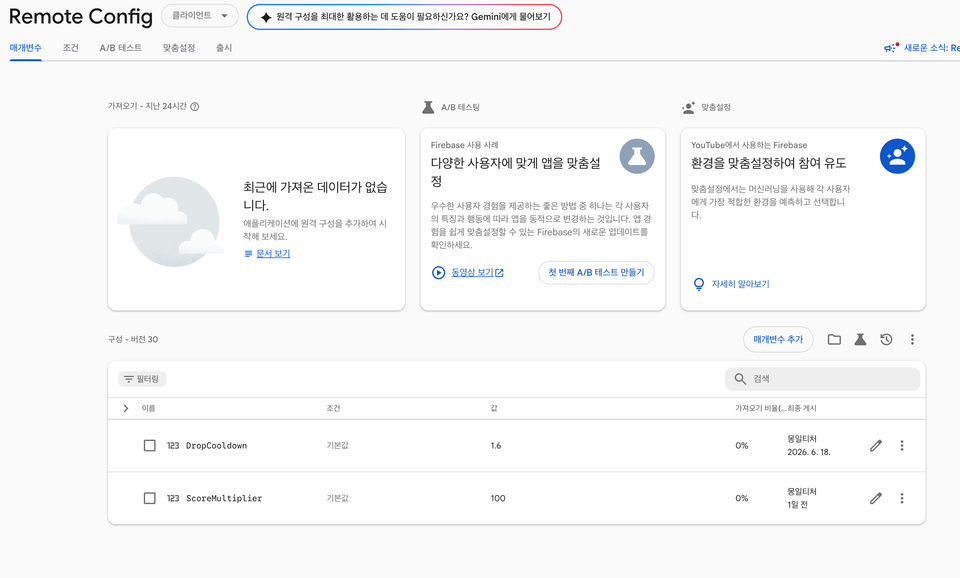Open DropCooldown row more options menu

pyautogui.click(x=902, y=446)
